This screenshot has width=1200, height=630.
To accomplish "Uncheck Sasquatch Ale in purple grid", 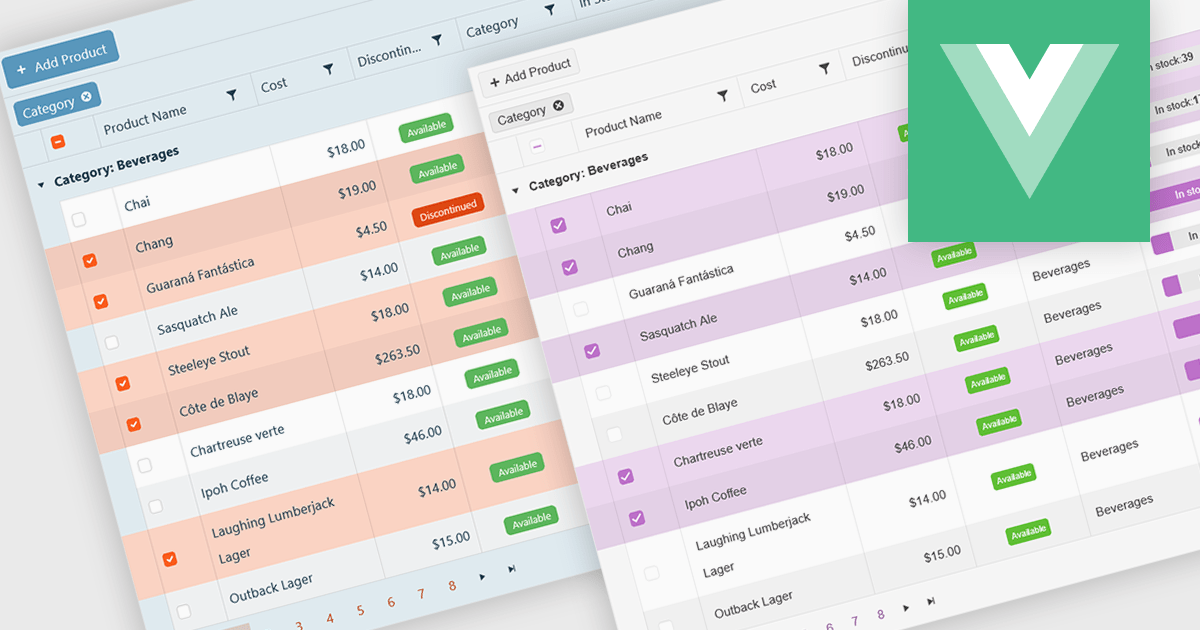I will pos(592,350).
